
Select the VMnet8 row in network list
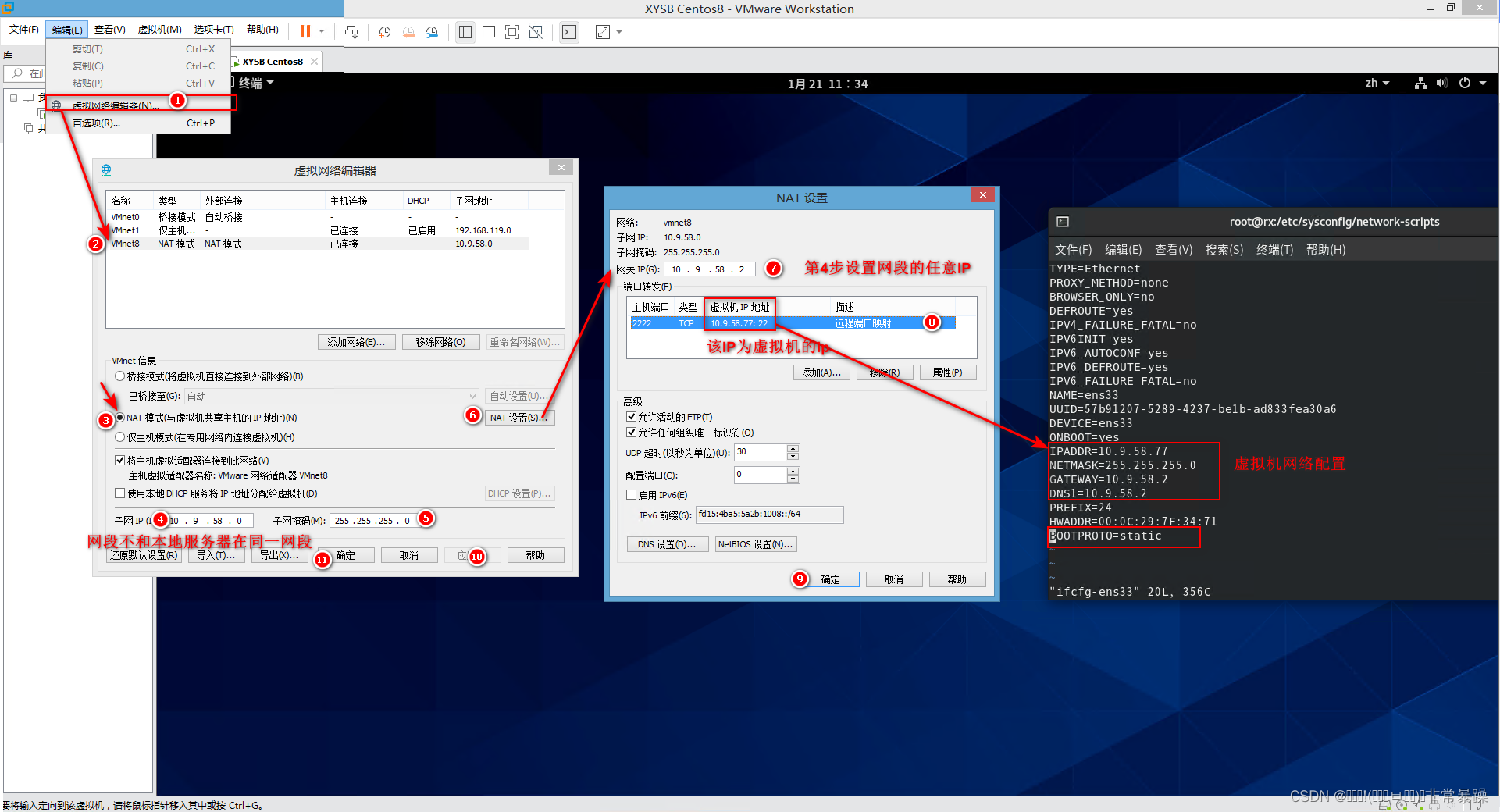point(319,244)
